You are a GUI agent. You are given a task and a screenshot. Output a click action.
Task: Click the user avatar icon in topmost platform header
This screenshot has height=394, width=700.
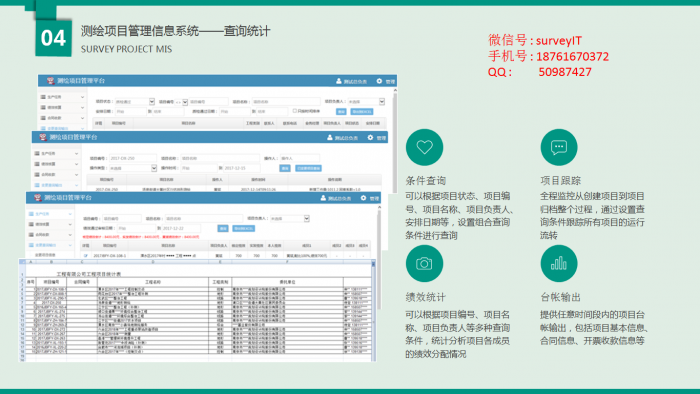(x=339, y=81)
